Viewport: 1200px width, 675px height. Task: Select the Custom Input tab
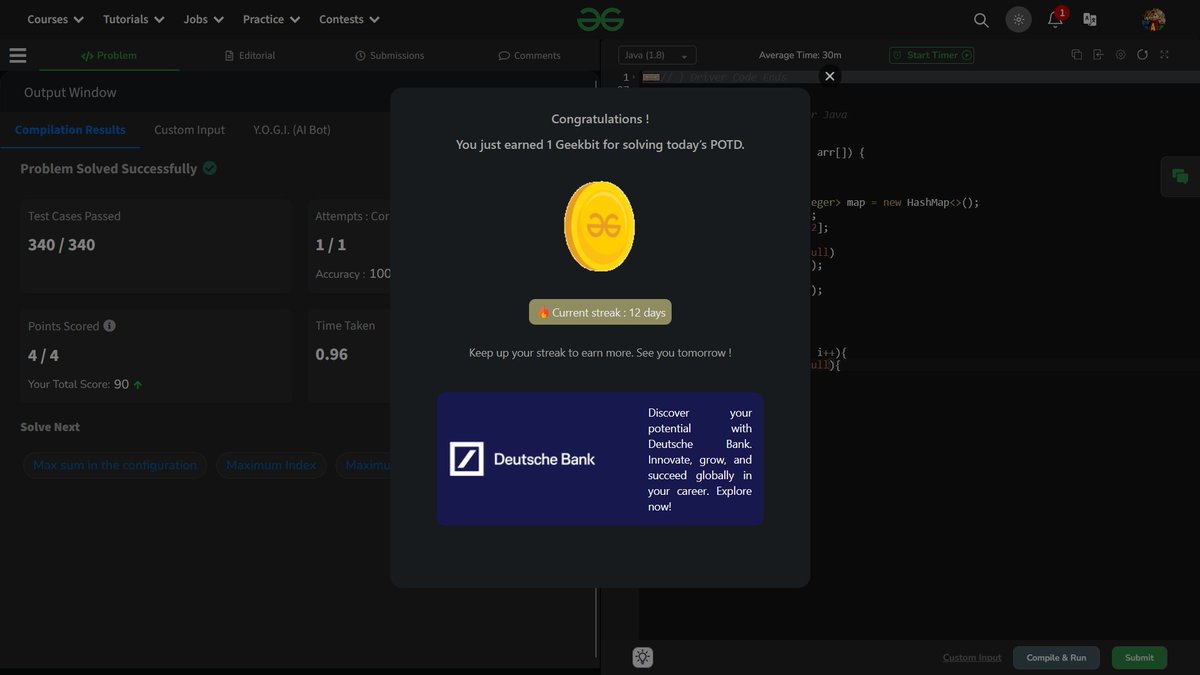189,130
